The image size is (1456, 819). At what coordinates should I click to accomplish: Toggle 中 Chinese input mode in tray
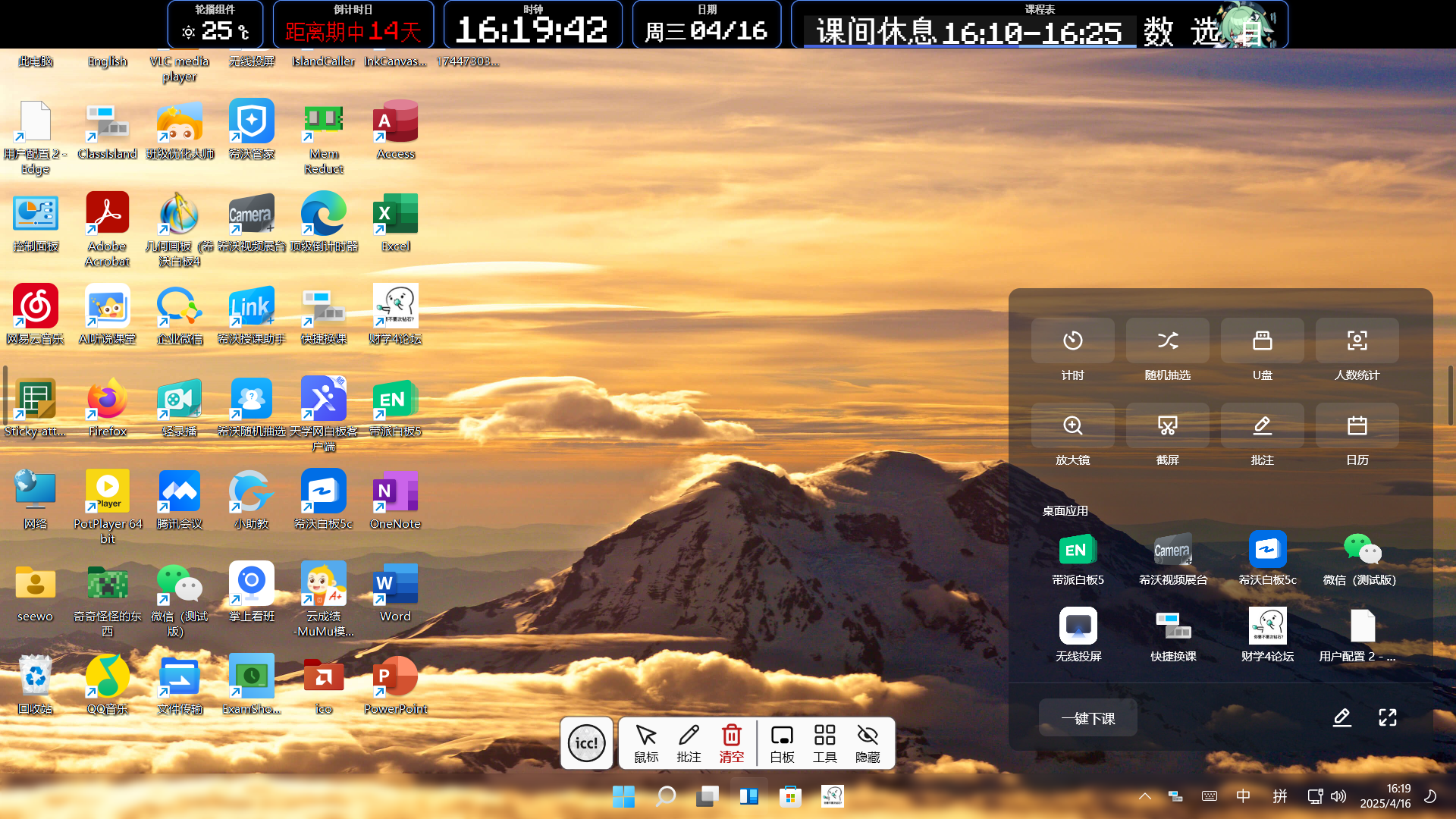click(1243, 796)
